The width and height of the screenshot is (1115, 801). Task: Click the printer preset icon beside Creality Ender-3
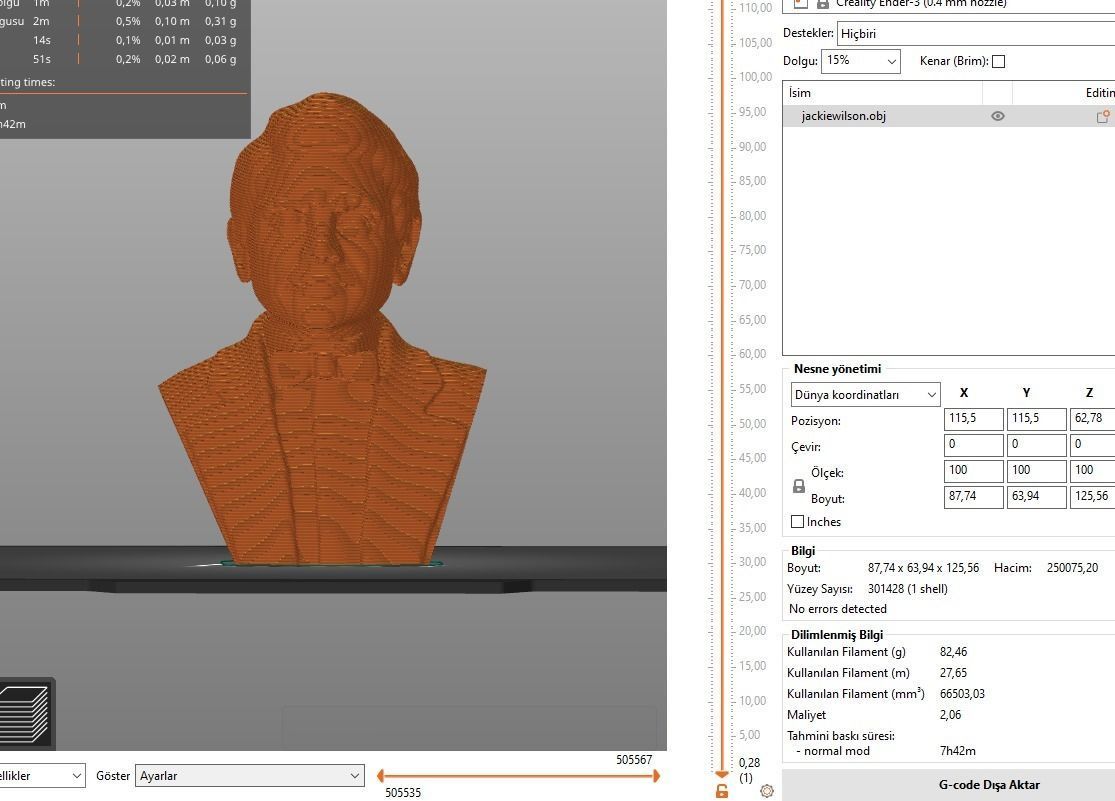[801, 4]
